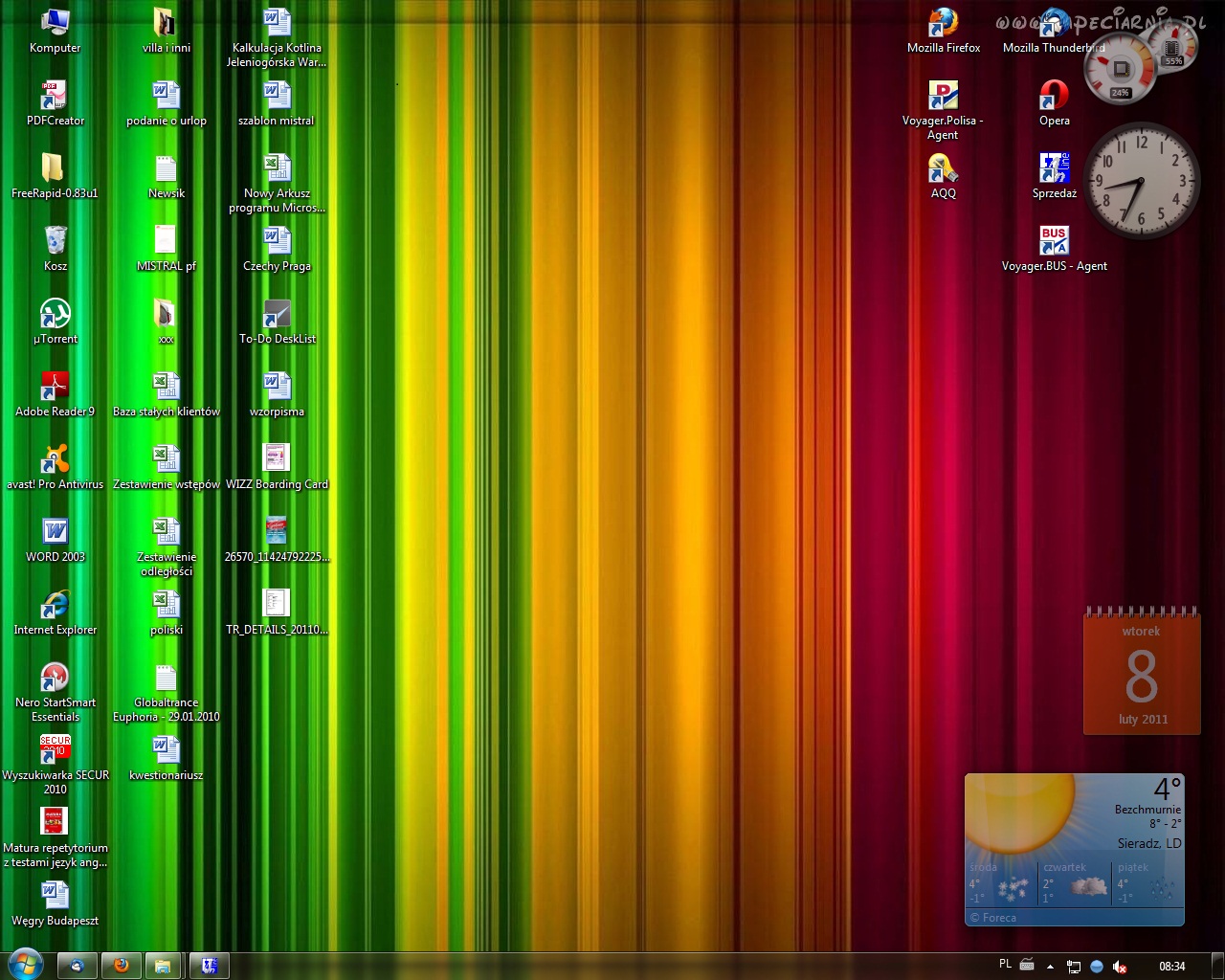Open the PL language bar selector
This screenshot has height=980, width=1225.
(1005, 965)
